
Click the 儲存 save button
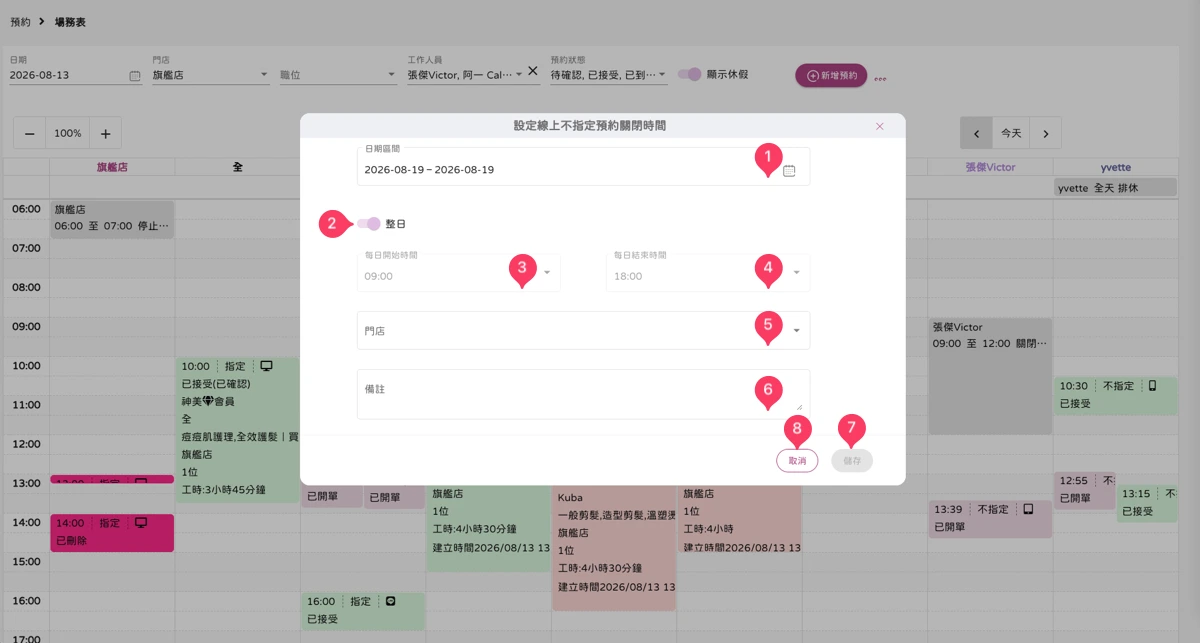click(852, 461)
